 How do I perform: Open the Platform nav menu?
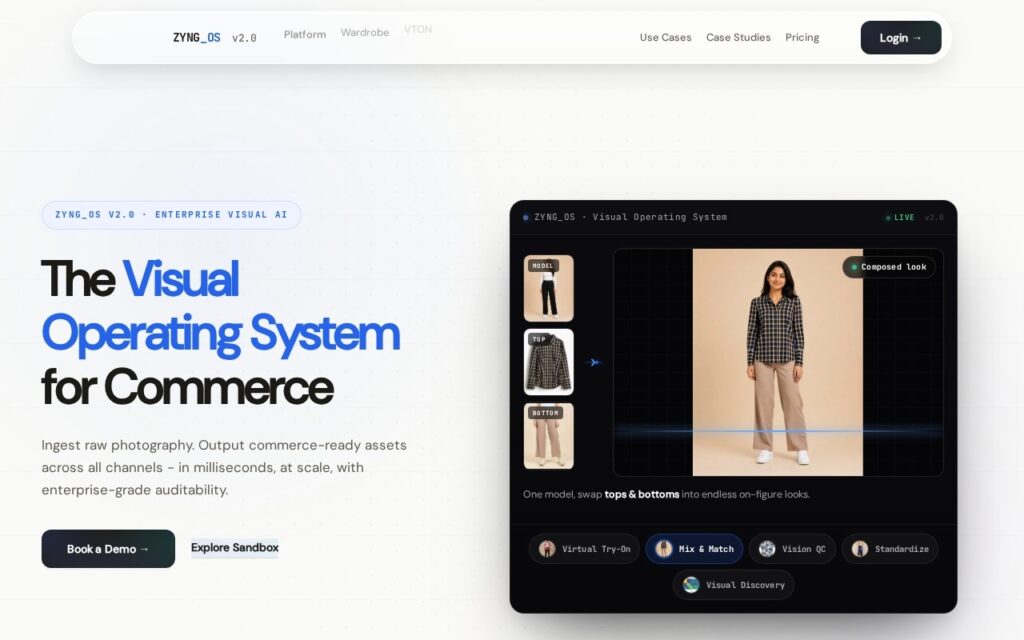point(305,35)
